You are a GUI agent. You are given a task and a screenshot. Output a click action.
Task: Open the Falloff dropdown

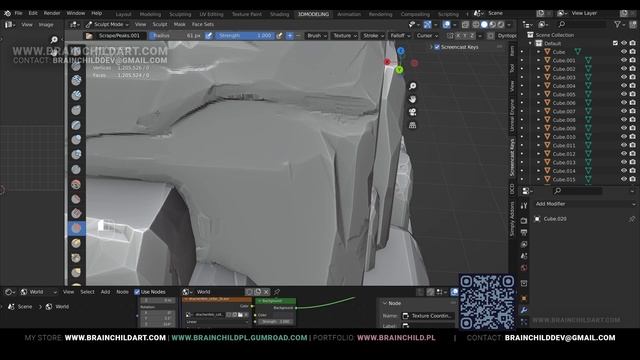click(x=400, y=36)
